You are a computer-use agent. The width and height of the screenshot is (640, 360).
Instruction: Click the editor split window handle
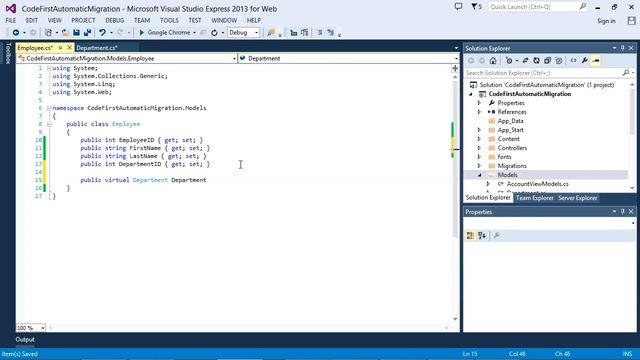[x=455, y=69]
